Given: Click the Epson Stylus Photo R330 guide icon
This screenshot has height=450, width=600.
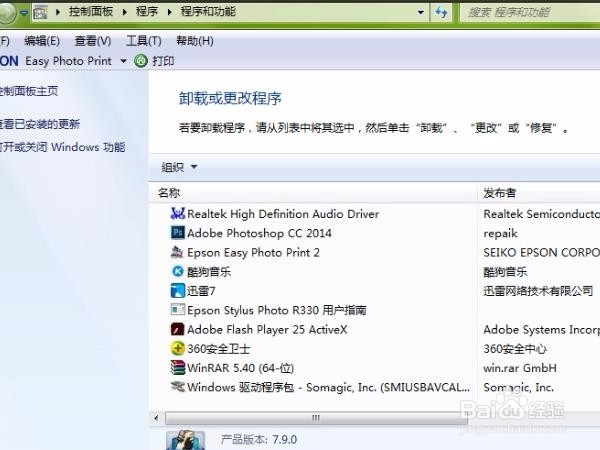Looking at the screenshot, I should point(178,310).
